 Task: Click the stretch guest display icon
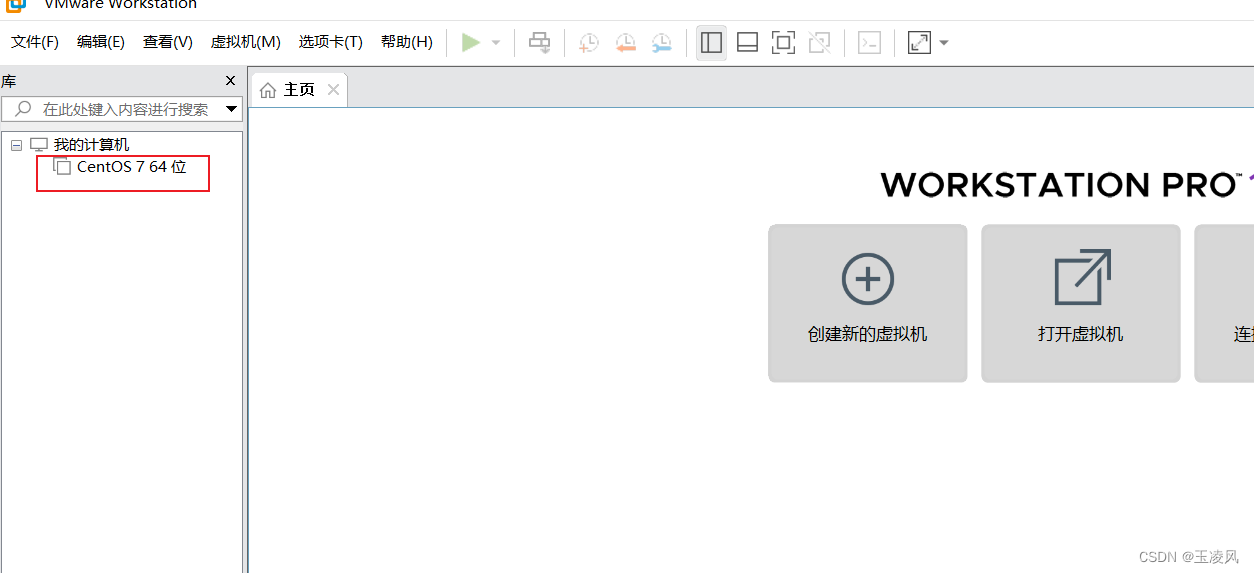click(919, 43)
